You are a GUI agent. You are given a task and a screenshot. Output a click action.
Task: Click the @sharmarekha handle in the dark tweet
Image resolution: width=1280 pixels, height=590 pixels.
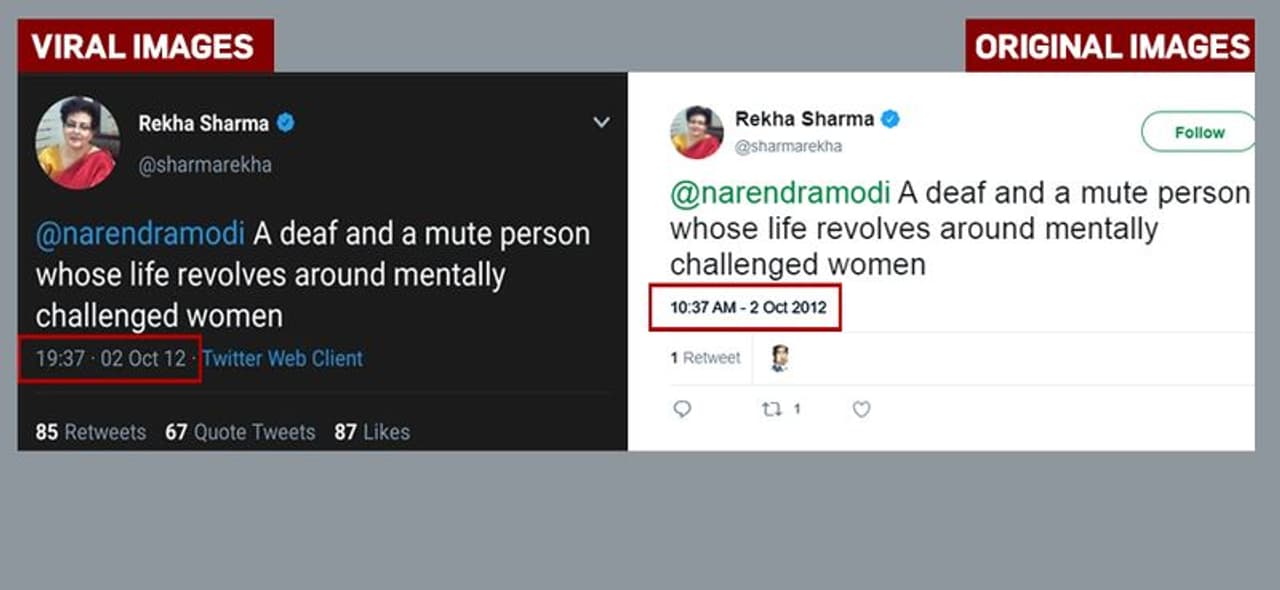[x=205, y=165]
